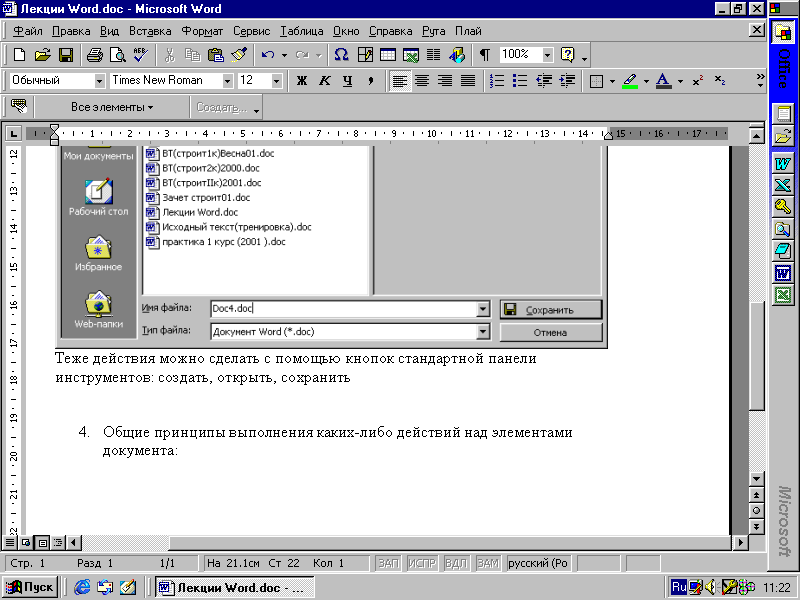Expand the Все элементы AutoText menu
The image size is (800, 600).
click(112, 107)
